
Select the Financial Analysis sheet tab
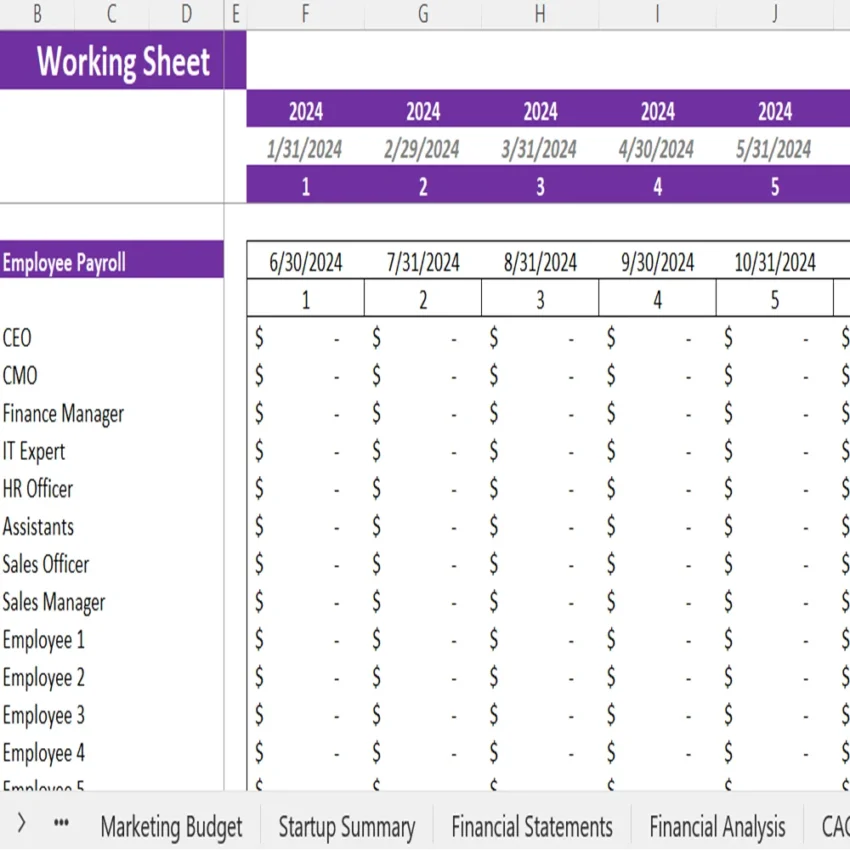point(716,827)
